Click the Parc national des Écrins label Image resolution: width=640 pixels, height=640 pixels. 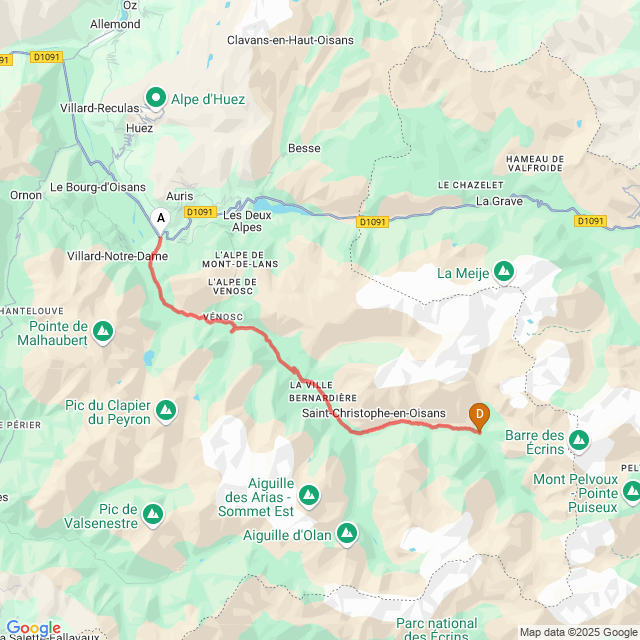(x=436, y=629)
